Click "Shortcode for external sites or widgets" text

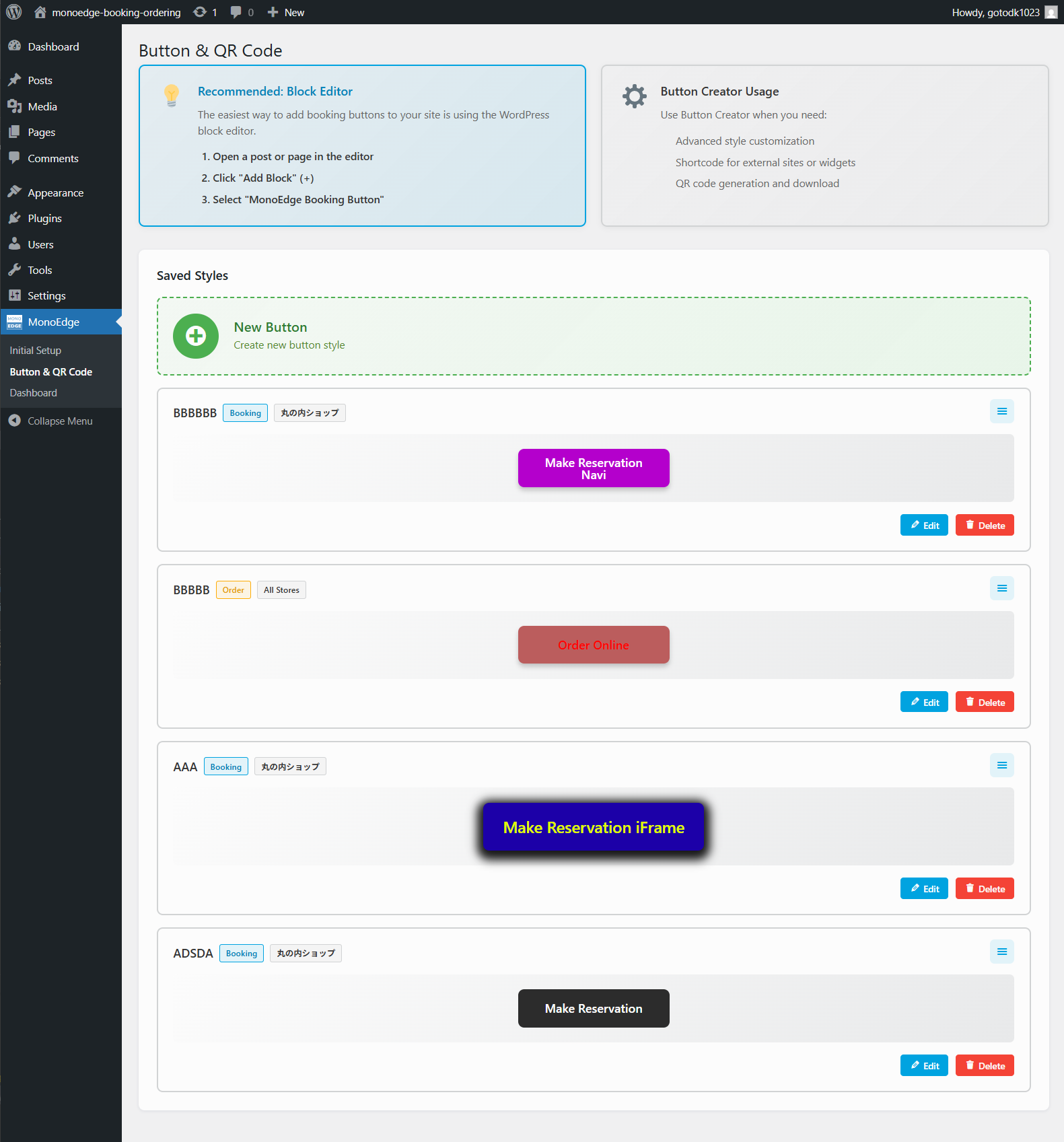(765, 162)
